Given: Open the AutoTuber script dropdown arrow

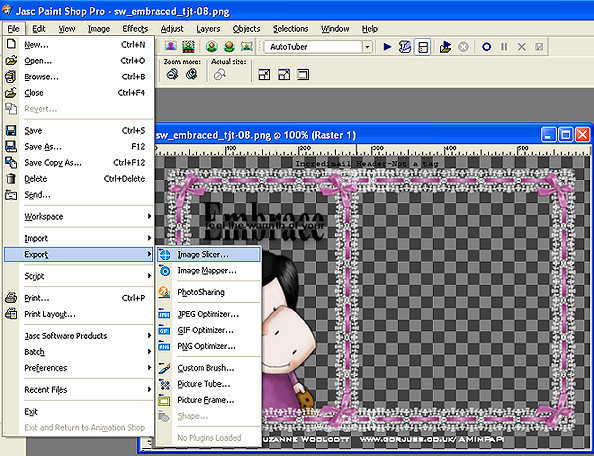Looking at the screenshot, I should pos(367,47).
